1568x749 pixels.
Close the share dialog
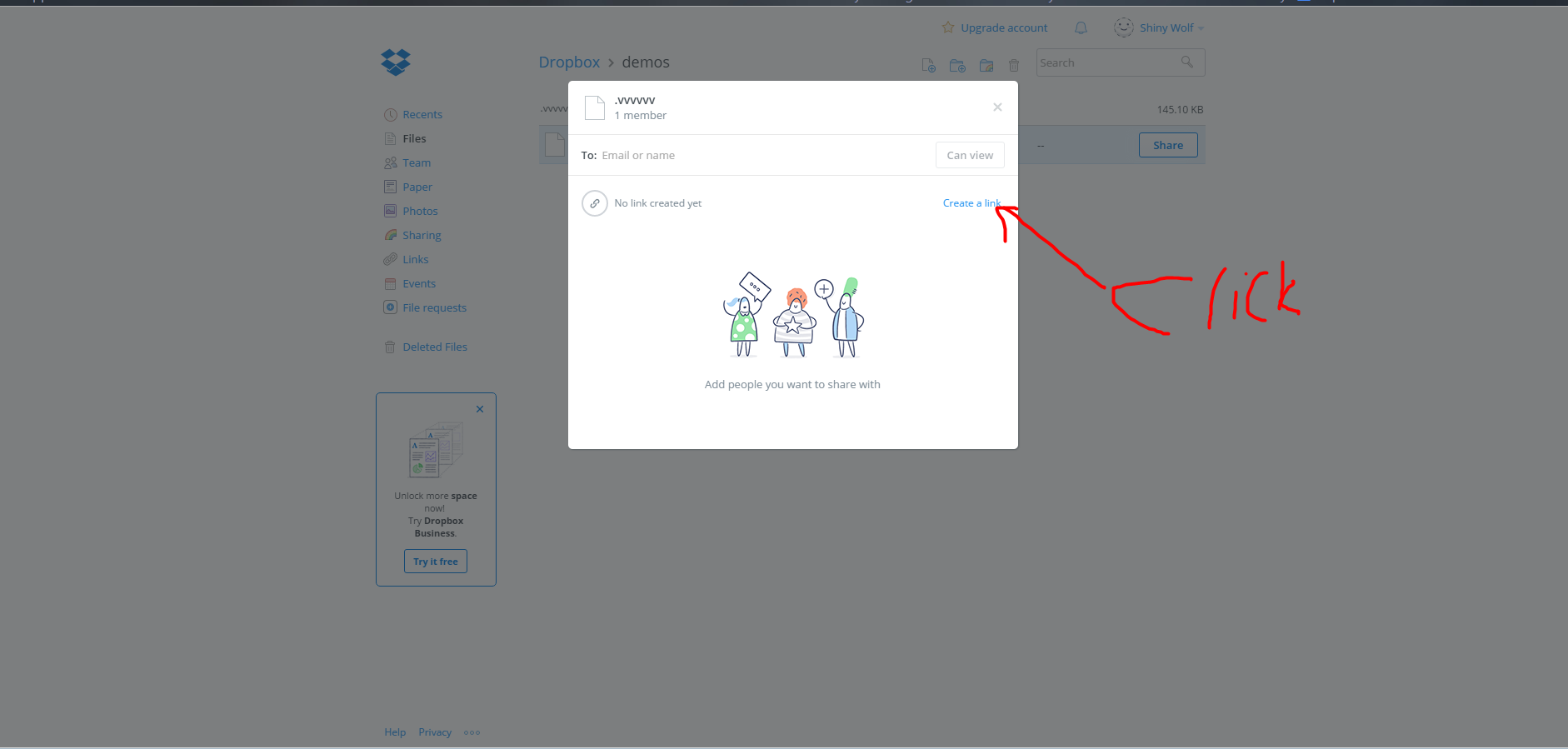click(x=997, y=107)
